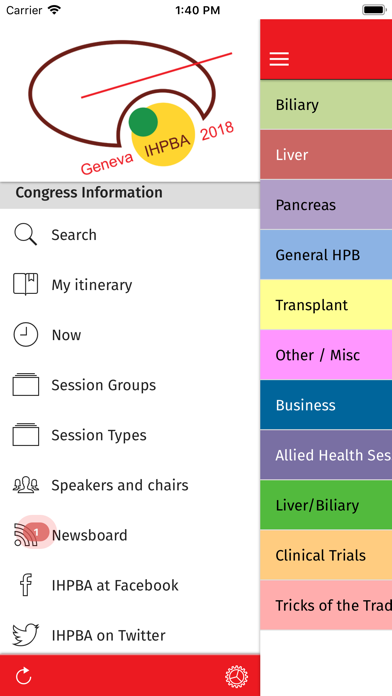
Task: Toggle the hamburger menu button
Action: coord(279,59)
